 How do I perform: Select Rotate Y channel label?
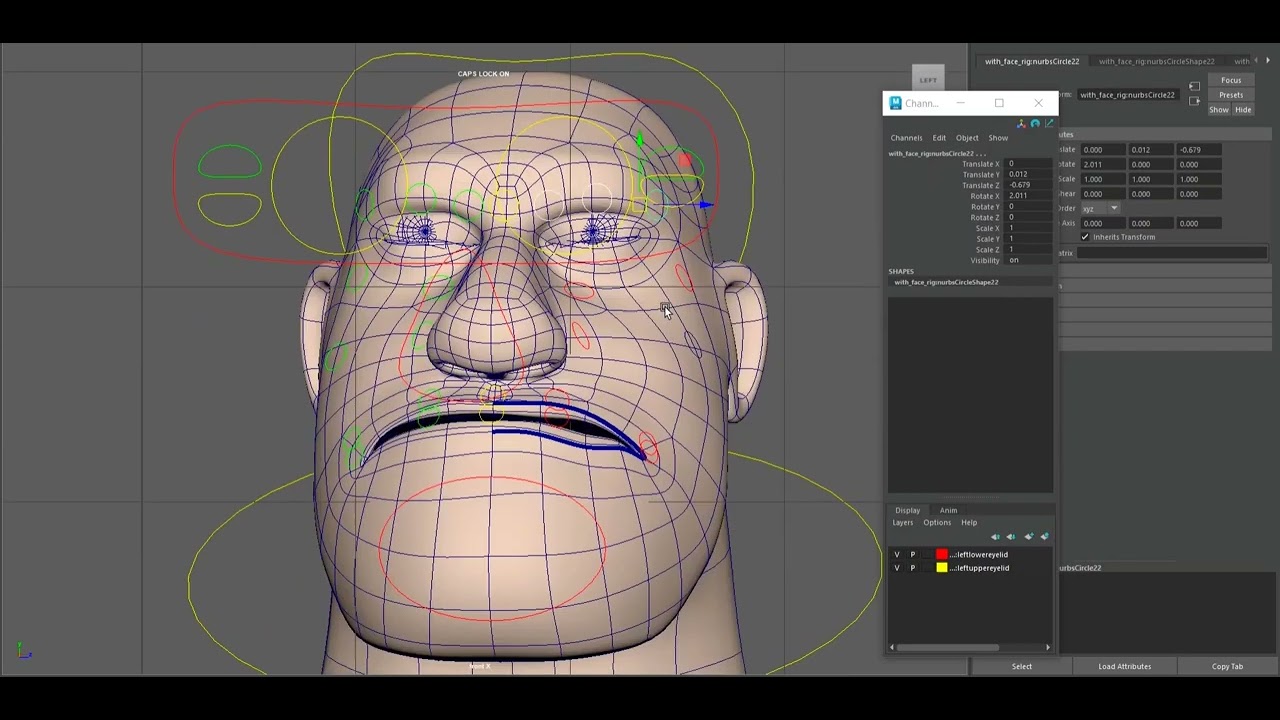point(985,207)
